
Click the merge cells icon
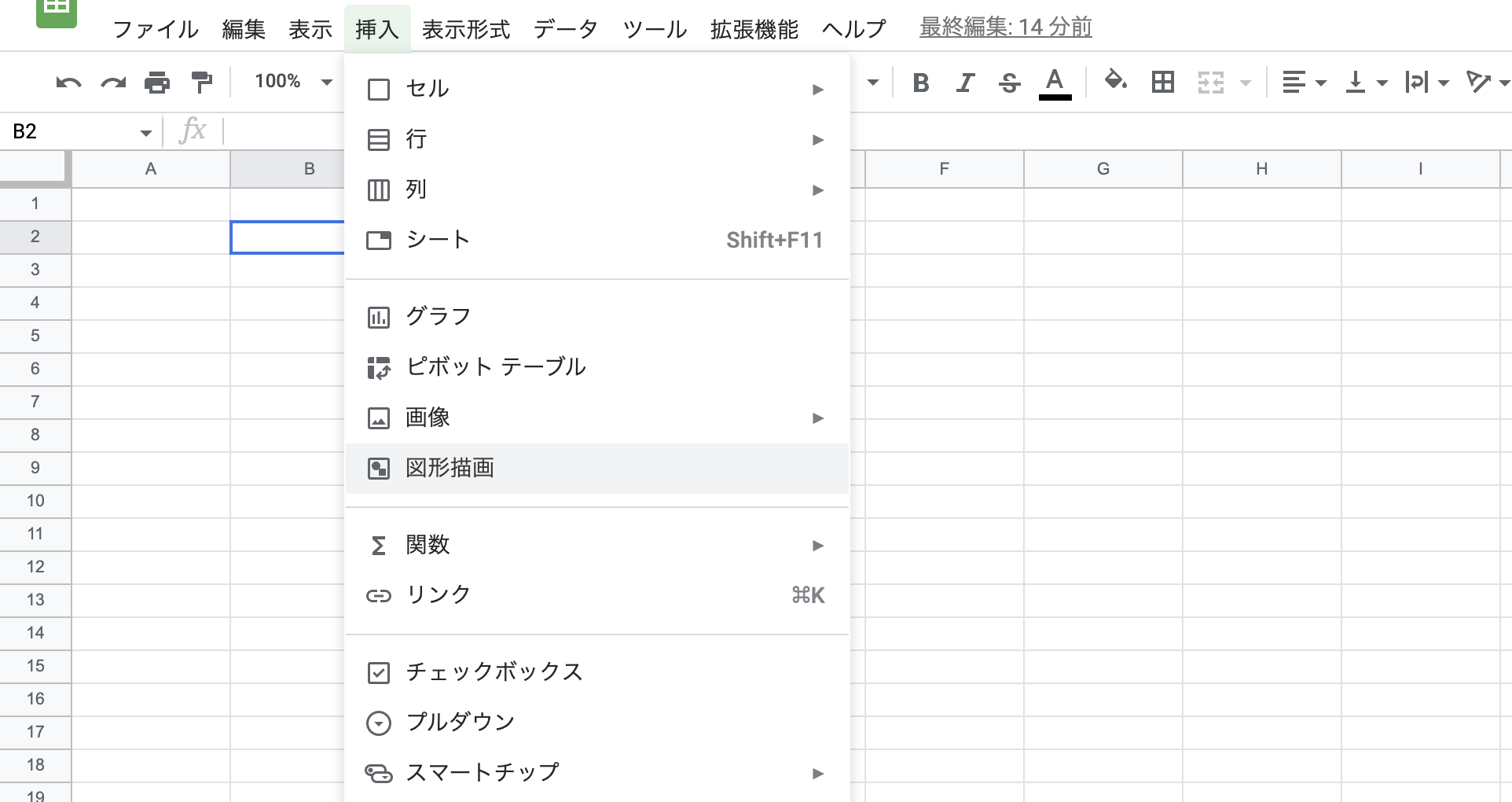(x=1211, y=81)
